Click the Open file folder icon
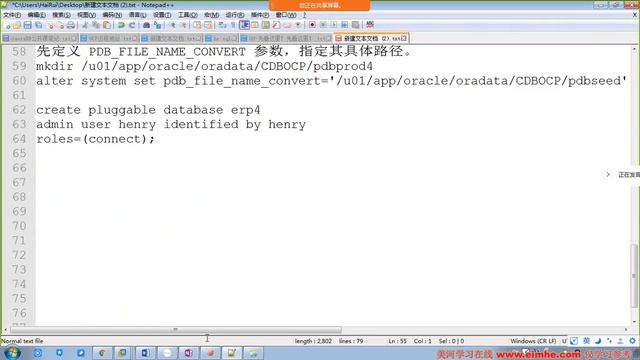The image size is (640, 360). (17, 25)
